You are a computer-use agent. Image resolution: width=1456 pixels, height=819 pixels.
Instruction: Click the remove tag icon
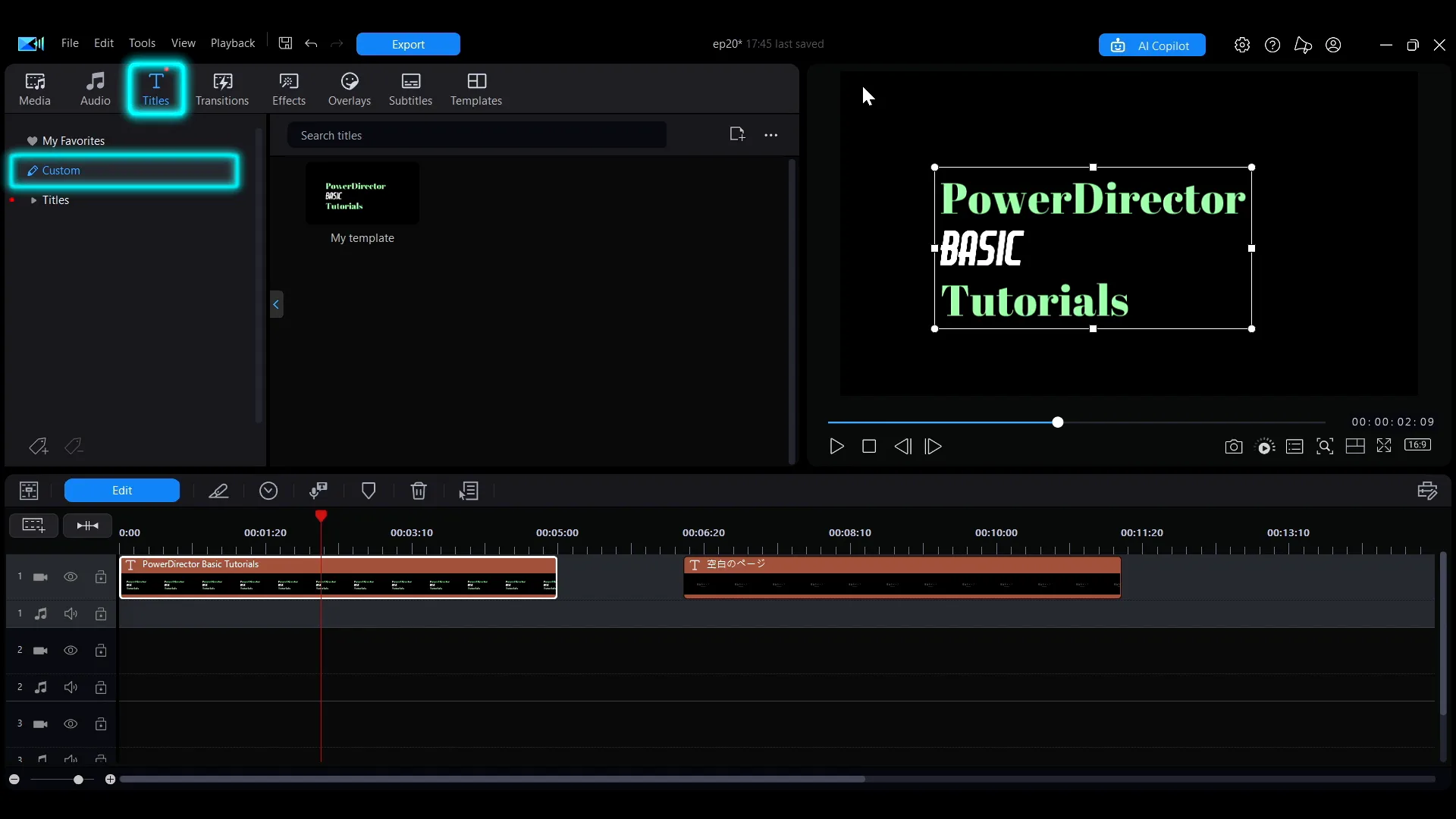click(x=74, y=447)
